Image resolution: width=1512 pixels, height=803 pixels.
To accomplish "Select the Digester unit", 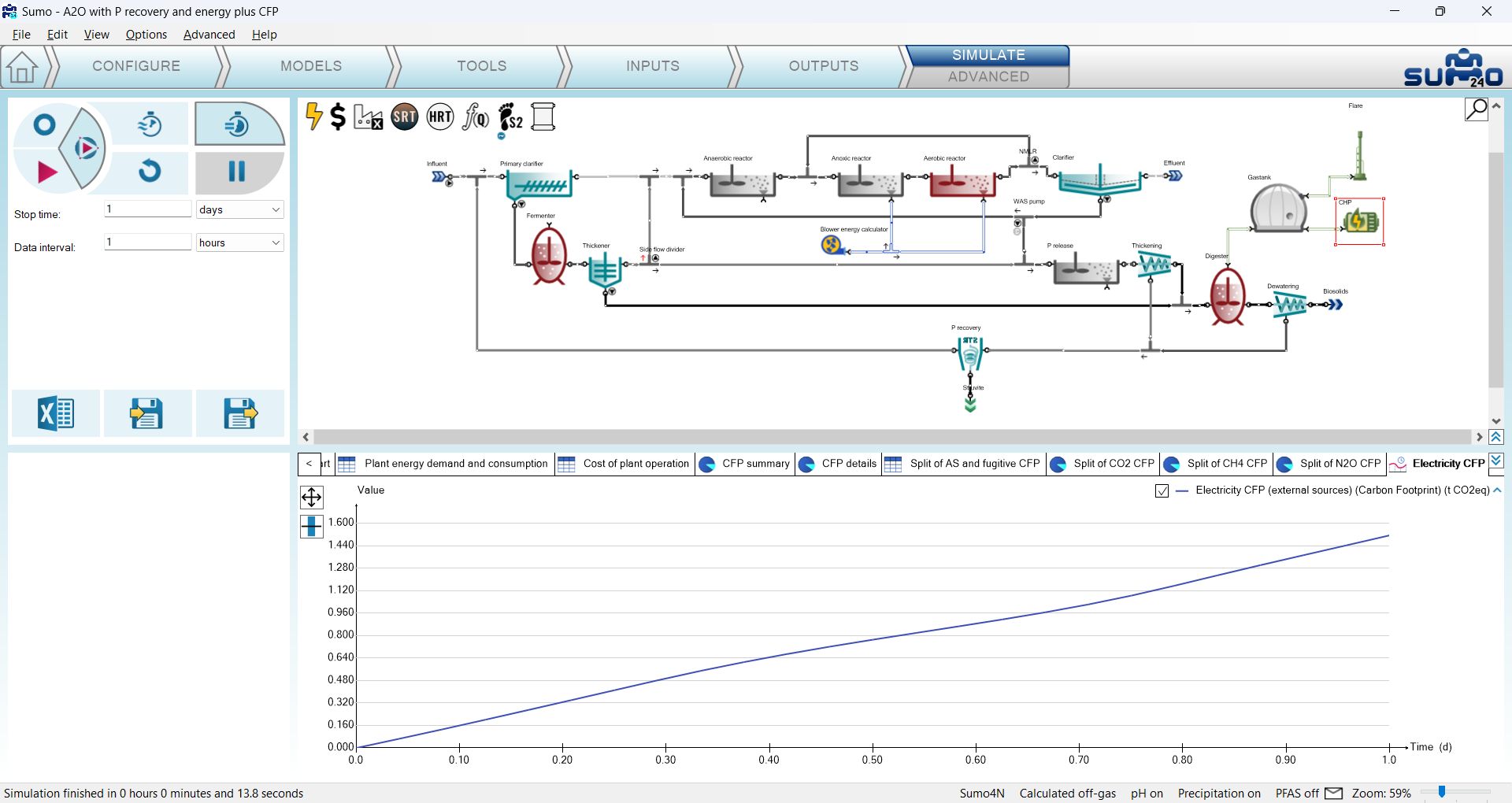I will point(1227,296).
